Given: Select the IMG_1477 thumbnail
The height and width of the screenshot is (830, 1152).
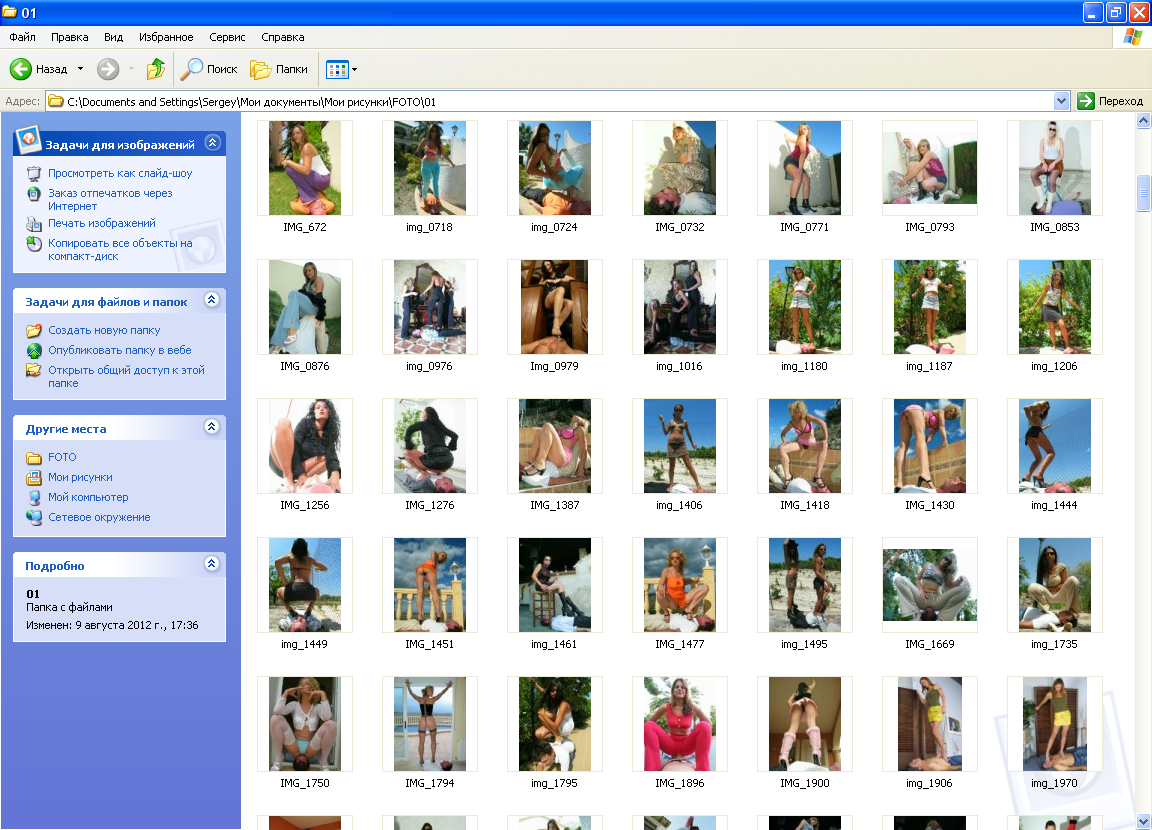Looking at the screenshot, I should point(680,585).
